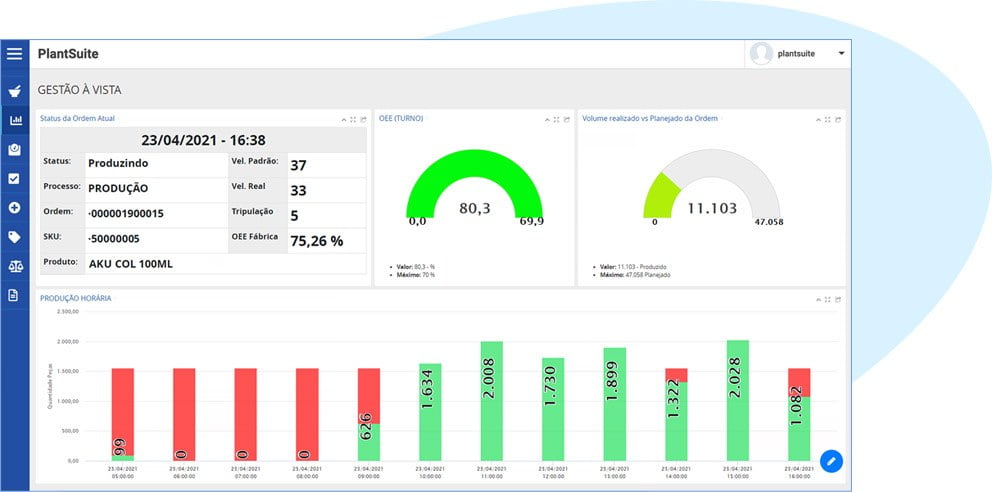
Task: Click the red bar at 06:00:00
Action: click(x=184, y=414)
